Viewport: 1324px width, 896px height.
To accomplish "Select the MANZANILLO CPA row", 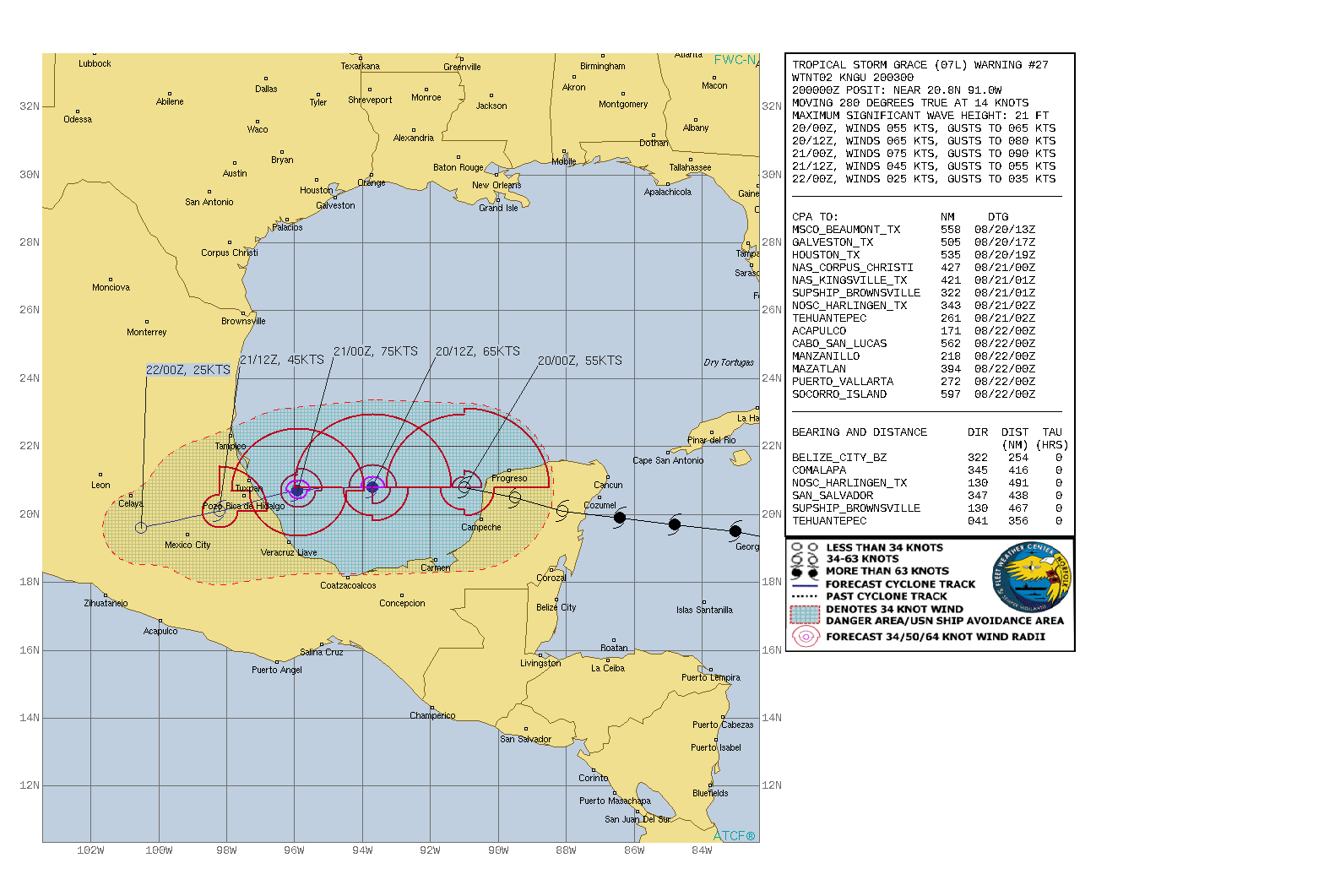I will (914, 356).
